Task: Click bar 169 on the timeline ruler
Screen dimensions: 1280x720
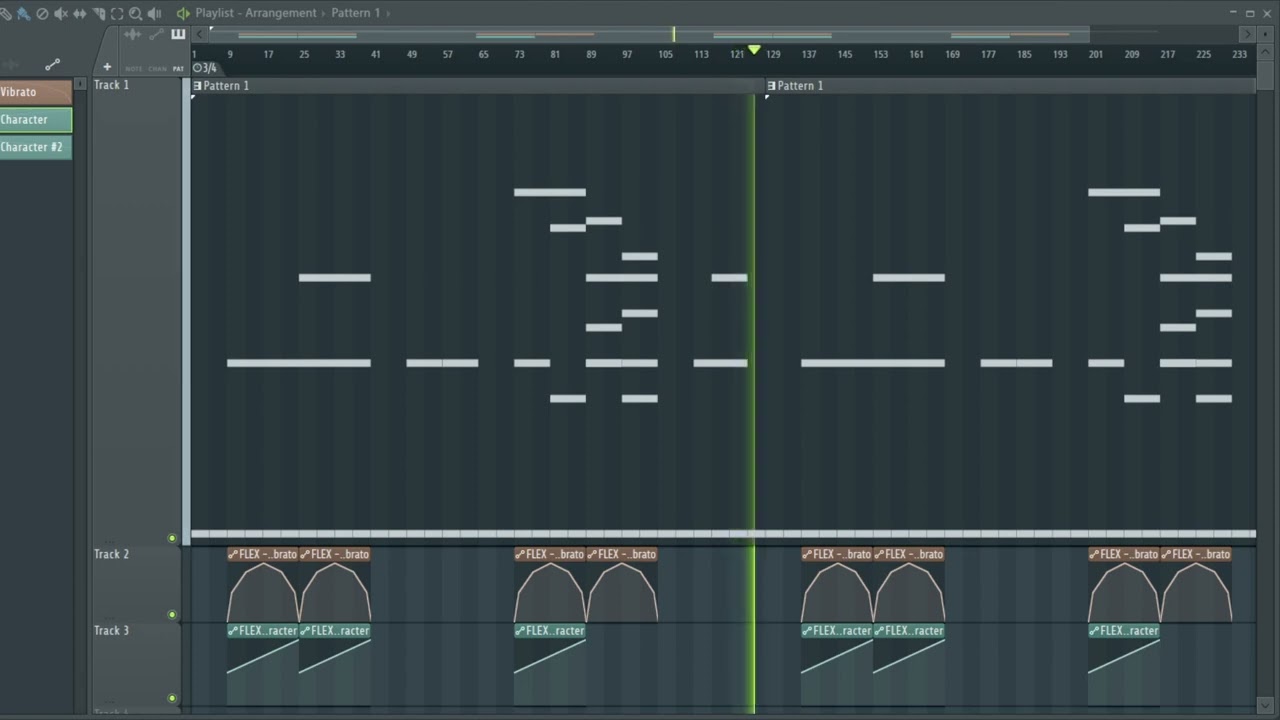Action: point(952,54)
